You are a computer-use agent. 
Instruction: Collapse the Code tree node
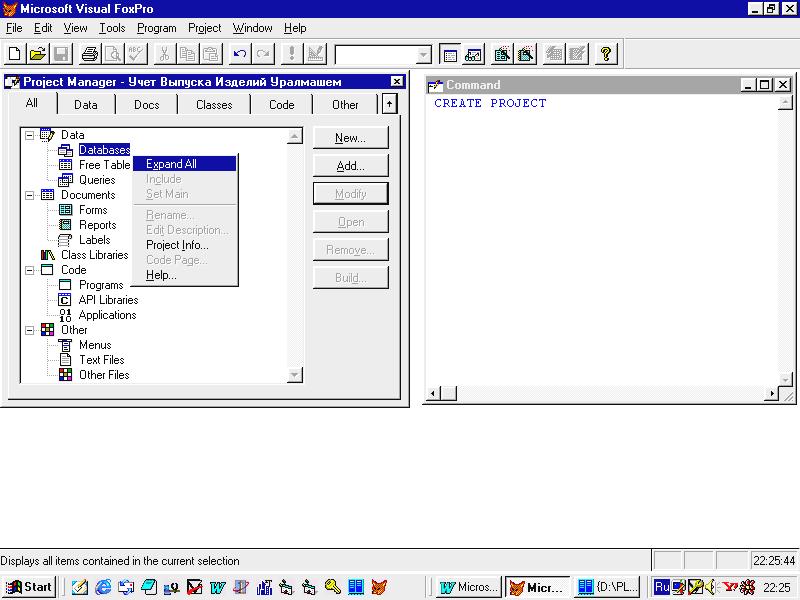point(30,270)
